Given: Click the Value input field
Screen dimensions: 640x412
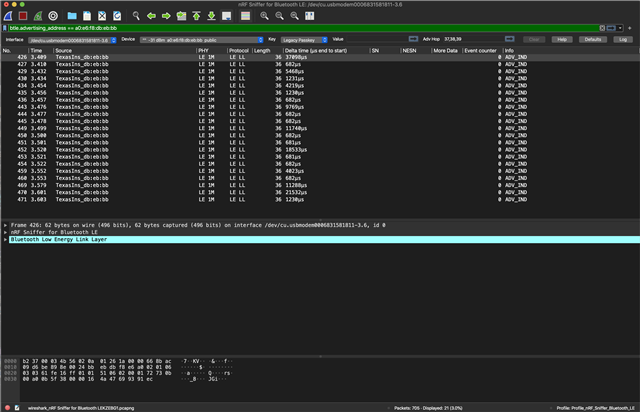Looking at the screenshot, I should pos(376,39).
